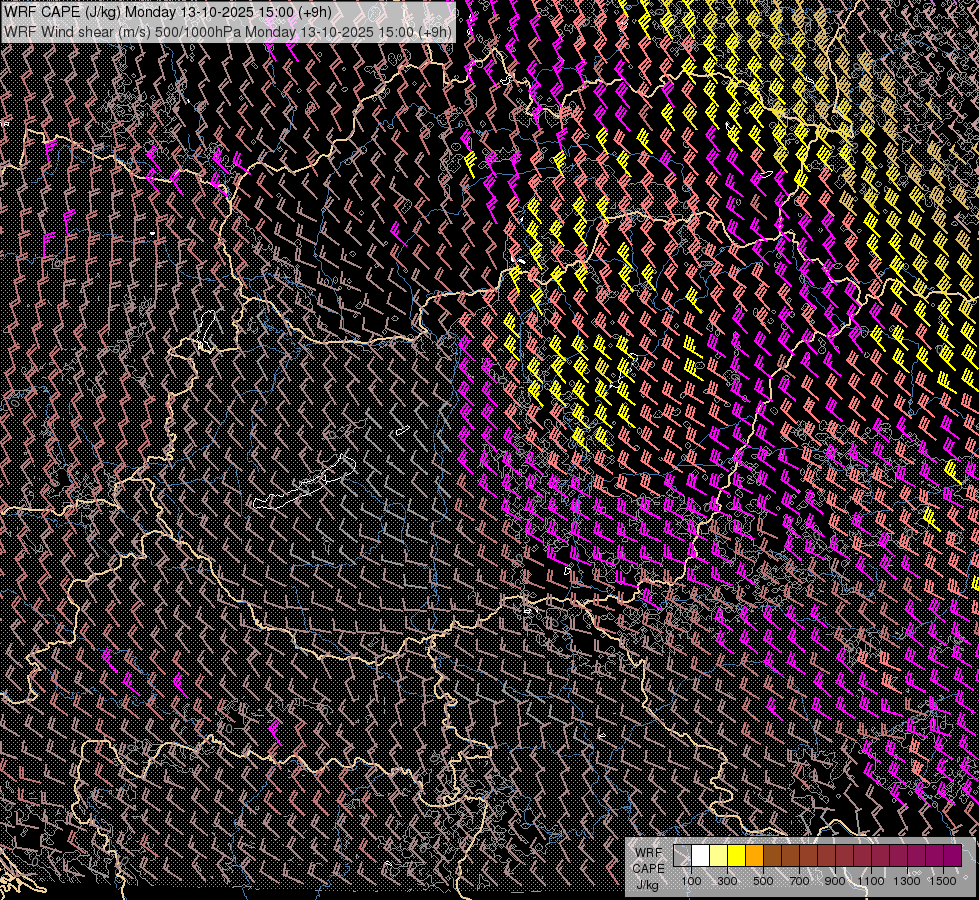Viewport: 979px width, 900px height.
Task: Select the 500 tick label in the legend
Action: [763, 880]
